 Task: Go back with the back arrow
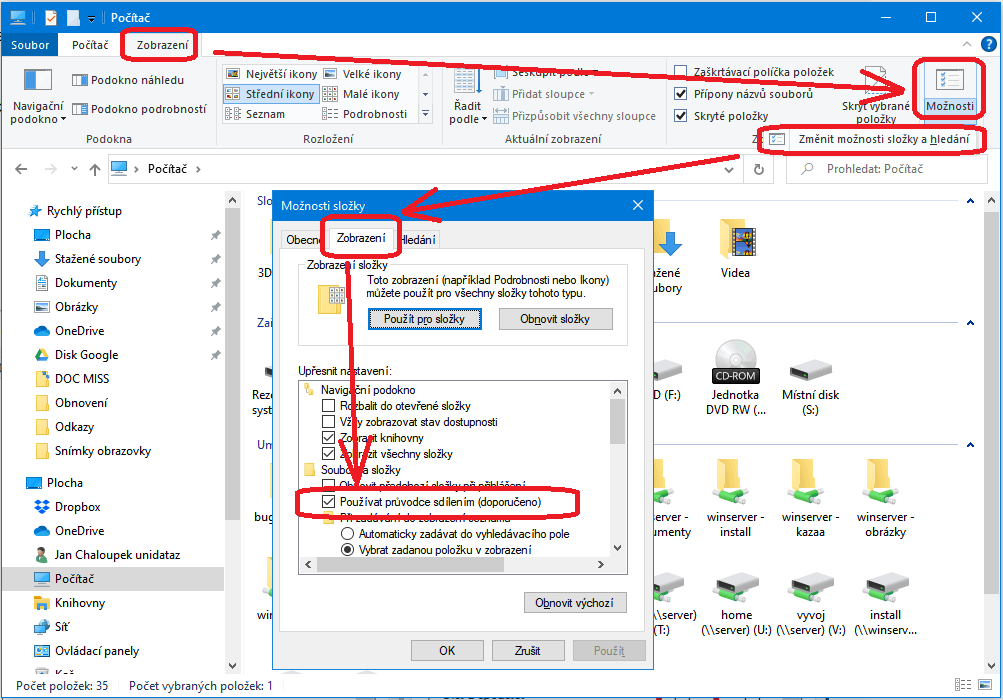tap(21, 169)
